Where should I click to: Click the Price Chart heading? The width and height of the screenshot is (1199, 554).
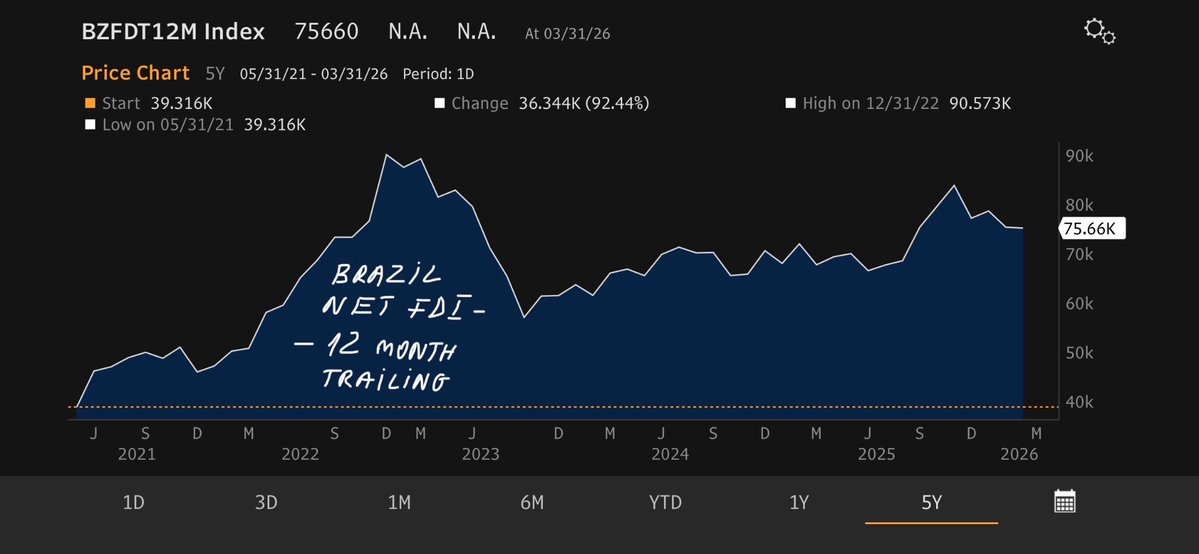135,73
